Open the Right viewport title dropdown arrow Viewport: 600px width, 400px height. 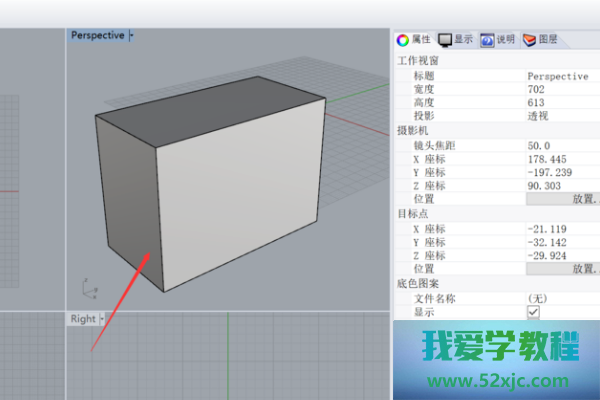102,319
